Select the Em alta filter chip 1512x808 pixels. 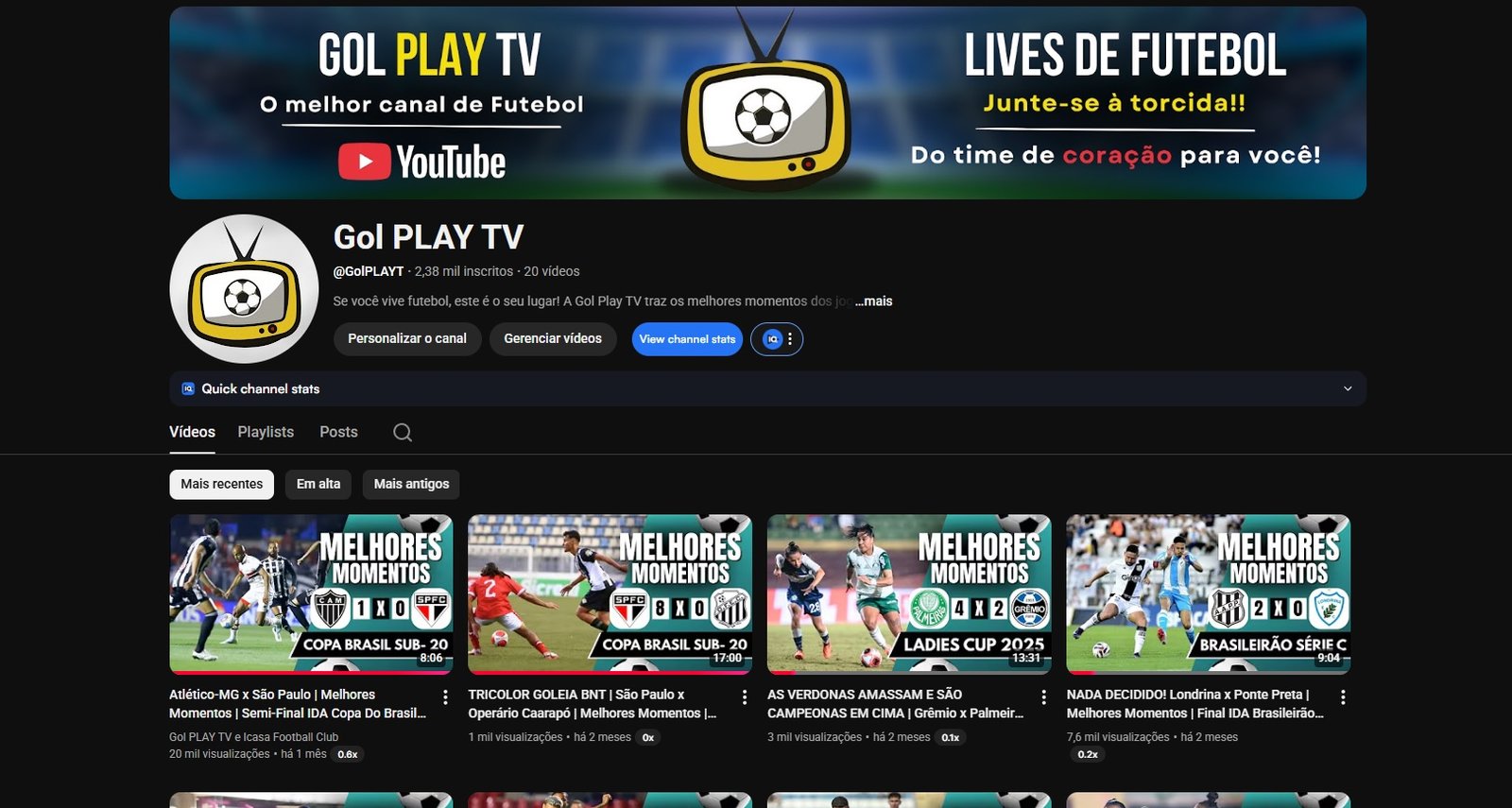[x=318, y=484]
